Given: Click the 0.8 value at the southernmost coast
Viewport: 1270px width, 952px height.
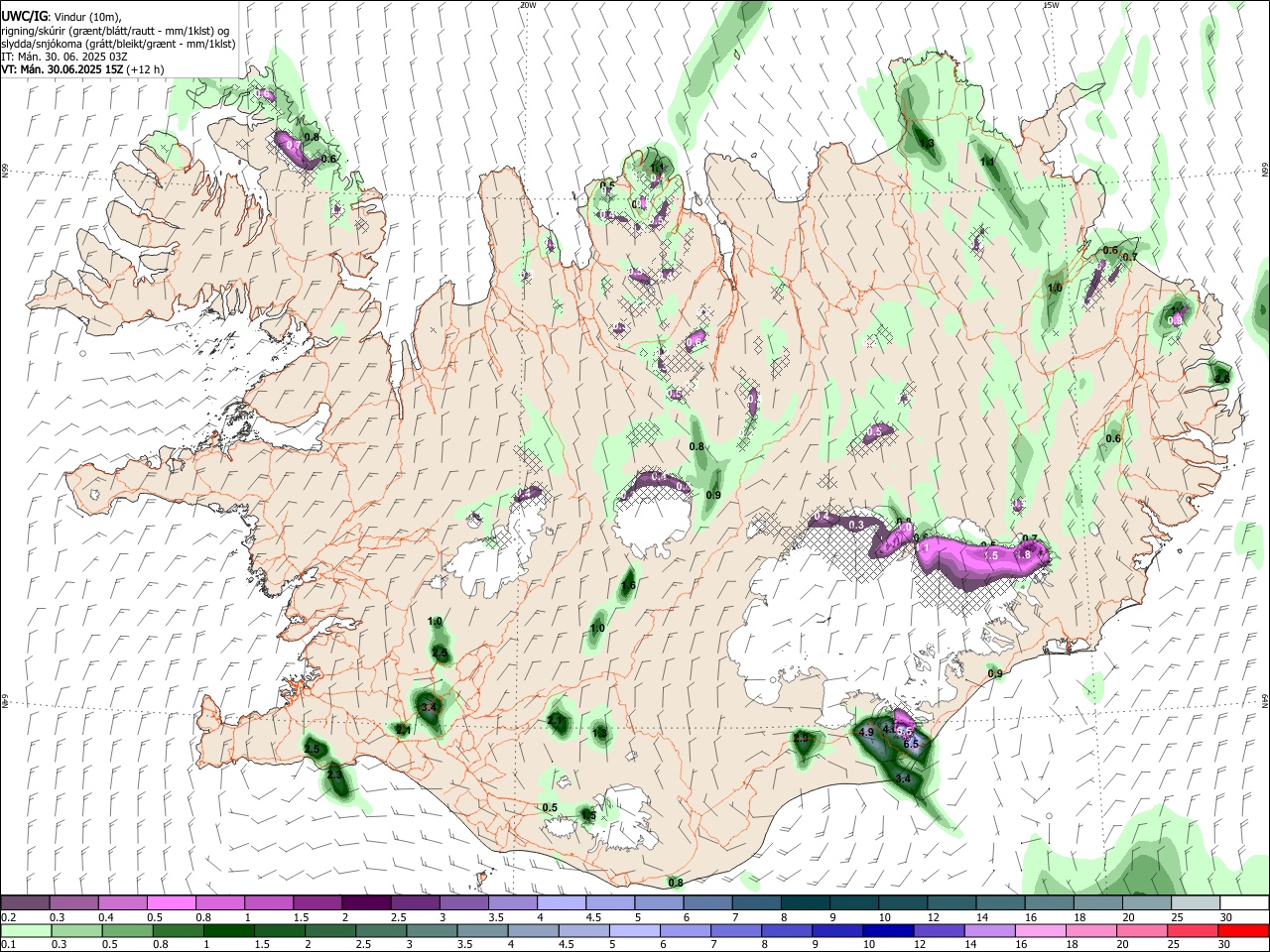Looking at the screenshot, I should click(x=676, y=883).
